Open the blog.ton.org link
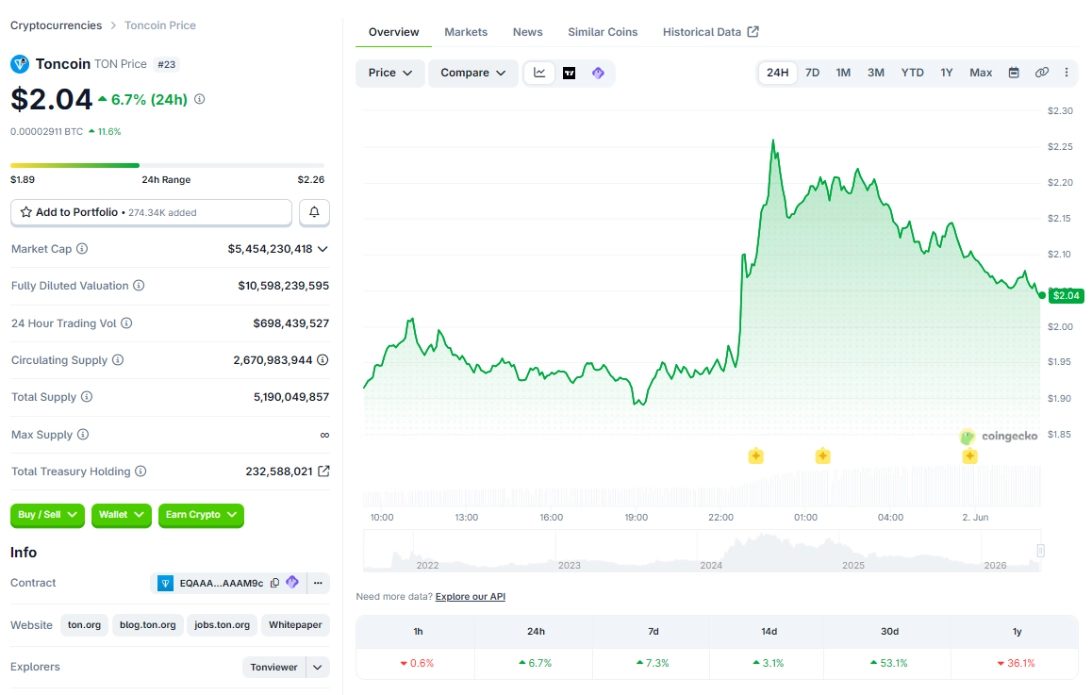The image size is (1092, 695). (148, 625)
